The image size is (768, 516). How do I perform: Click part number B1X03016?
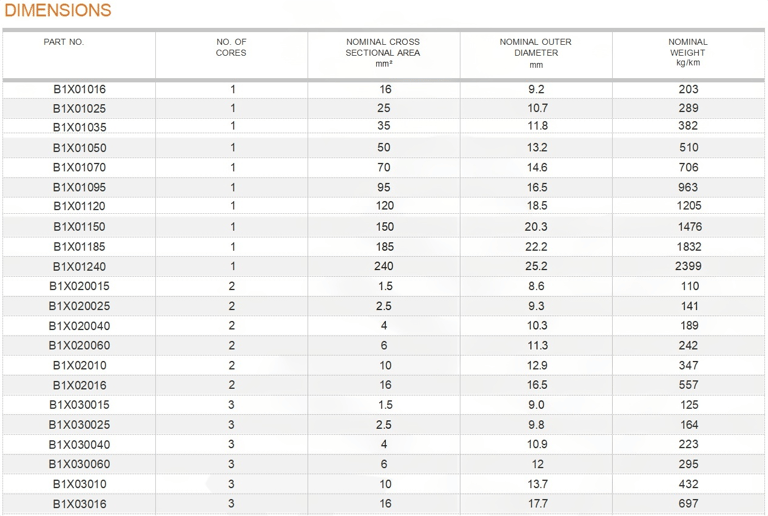79,504
